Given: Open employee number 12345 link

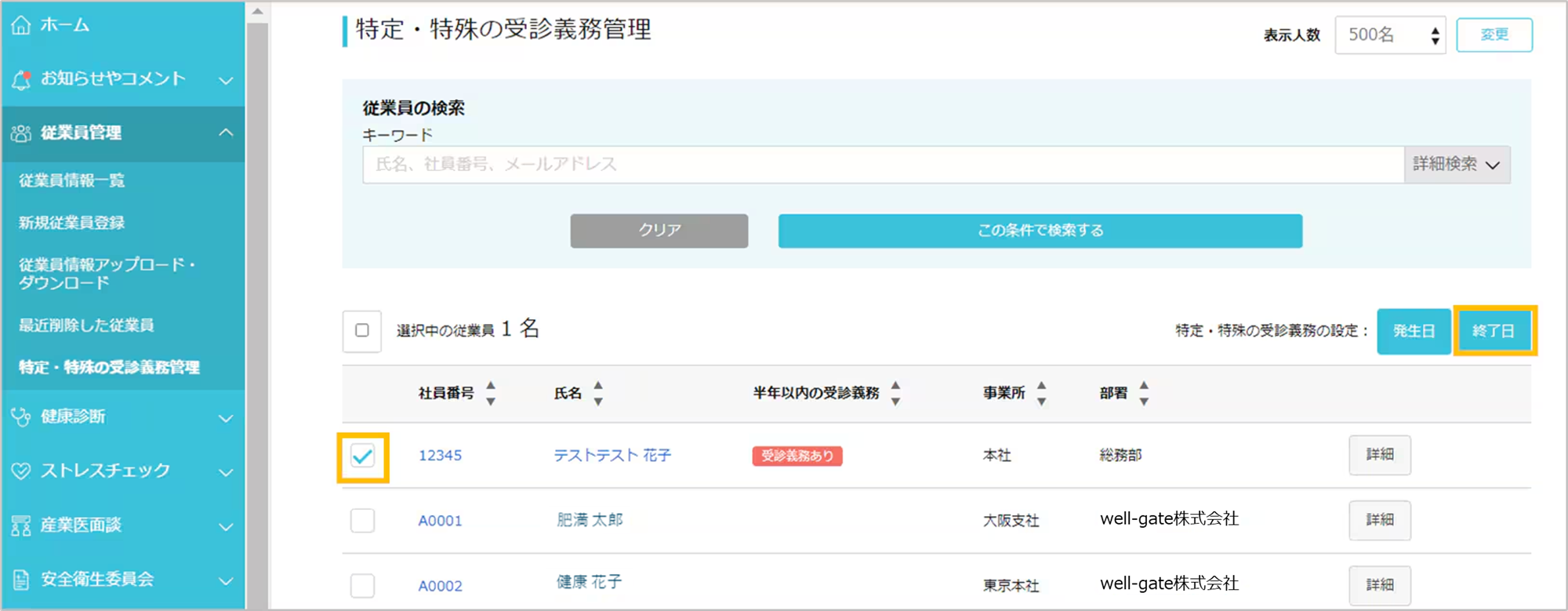Looking at the screenshot, I should [440, 456].
